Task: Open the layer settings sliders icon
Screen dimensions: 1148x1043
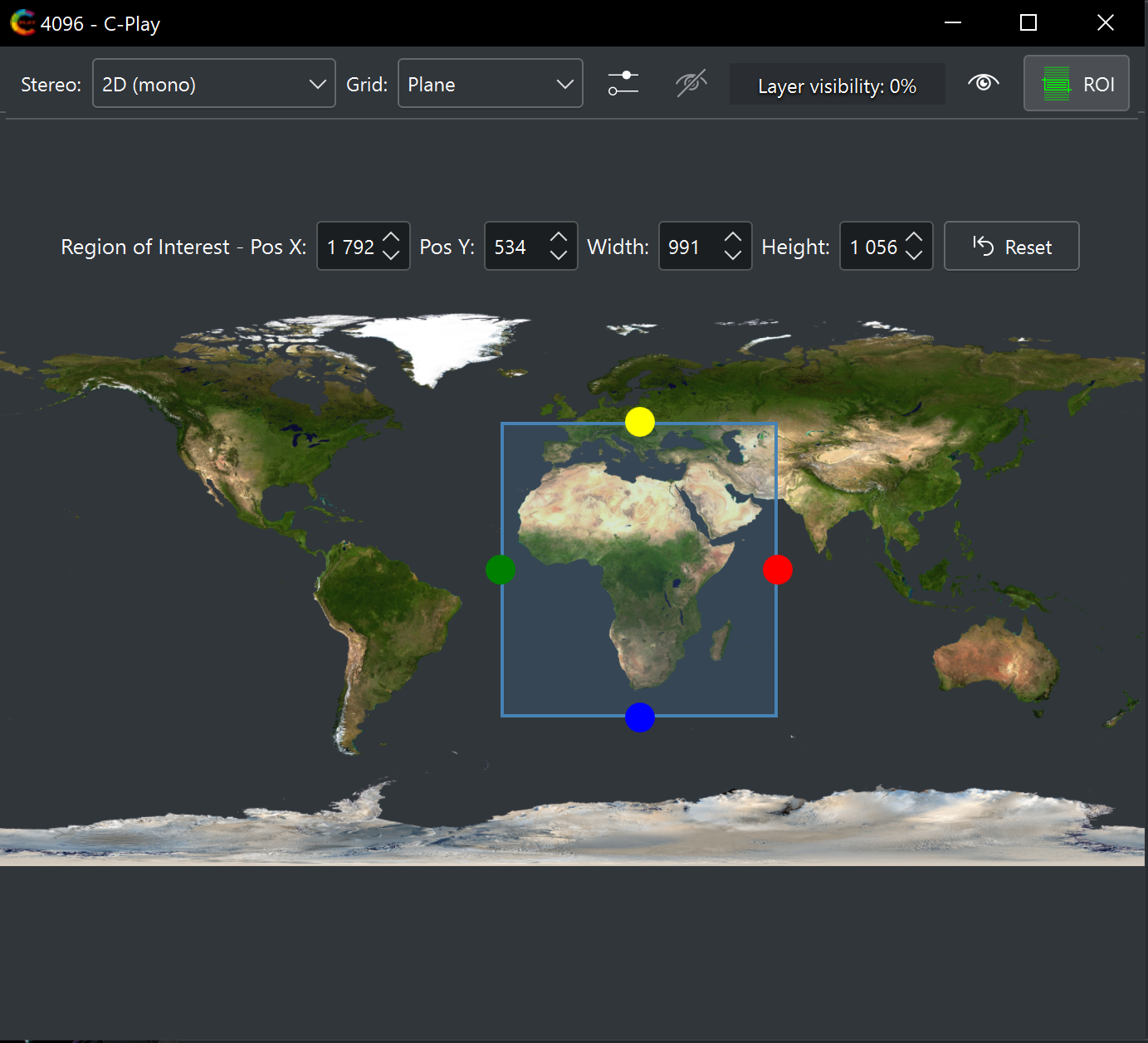Action: 623,83
